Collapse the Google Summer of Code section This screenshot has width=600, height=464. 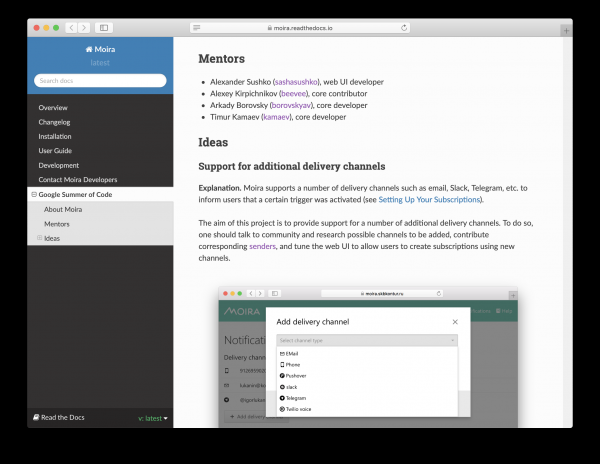(34, 194)
